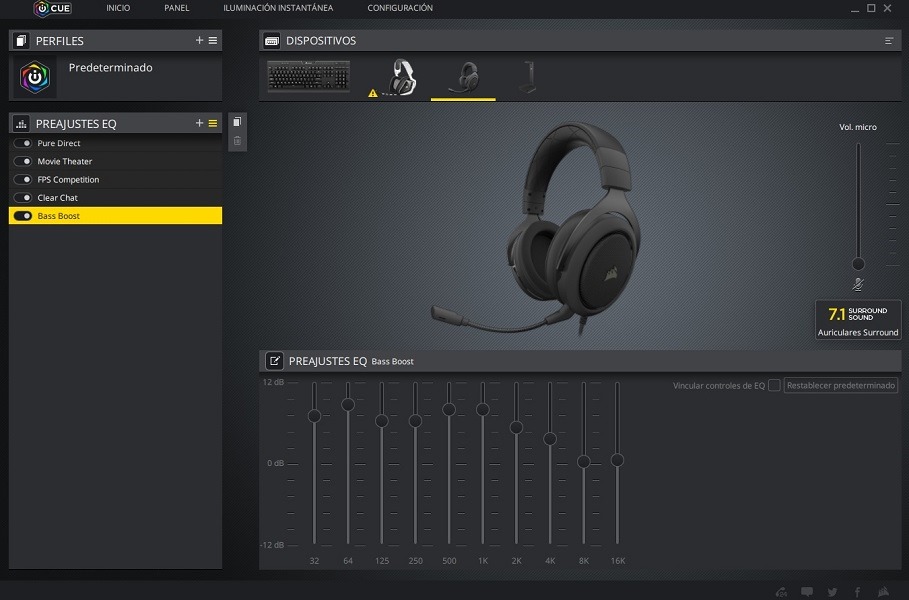Viewport: 909px width, 600px height.
Task: Click Restablecer predeterminado button
Action: [840, 386]
